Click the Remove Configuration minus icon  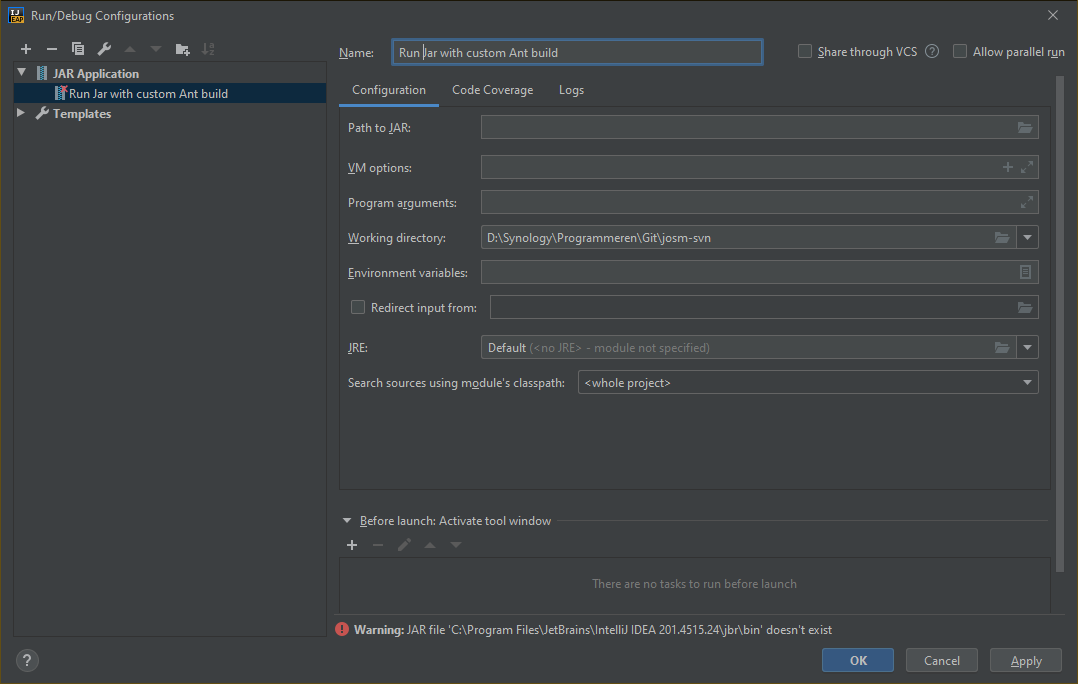[52, 49]
